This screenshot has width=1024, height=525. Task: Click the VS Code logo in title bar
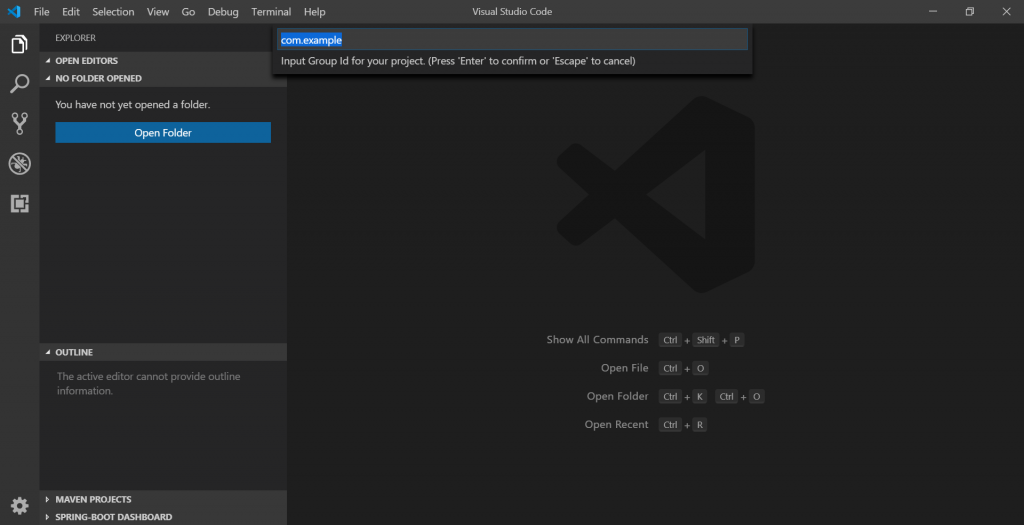14,12
